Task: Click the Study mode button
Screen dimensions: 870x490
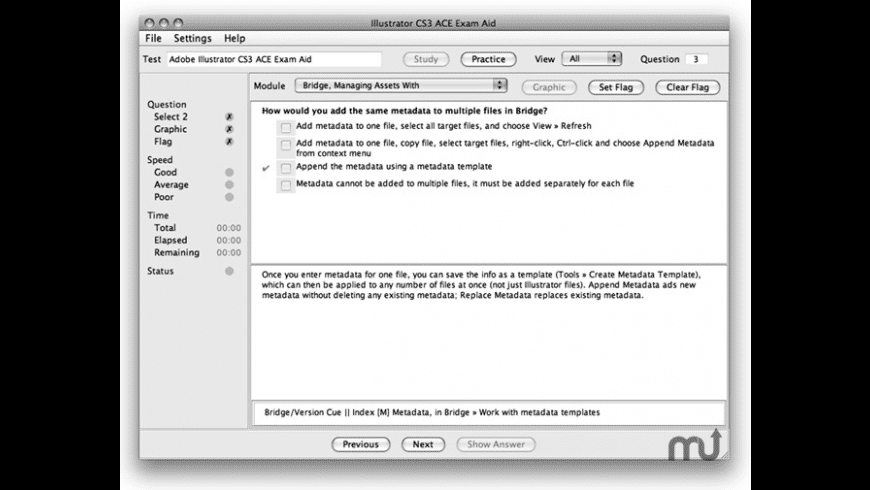Action: pyautogui.click(x=426, y=59)
